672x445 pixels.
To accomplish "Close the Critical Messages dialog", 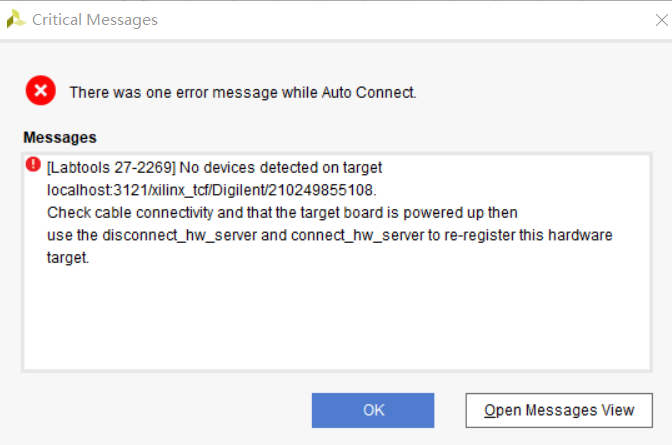I will tap(662, 20).
